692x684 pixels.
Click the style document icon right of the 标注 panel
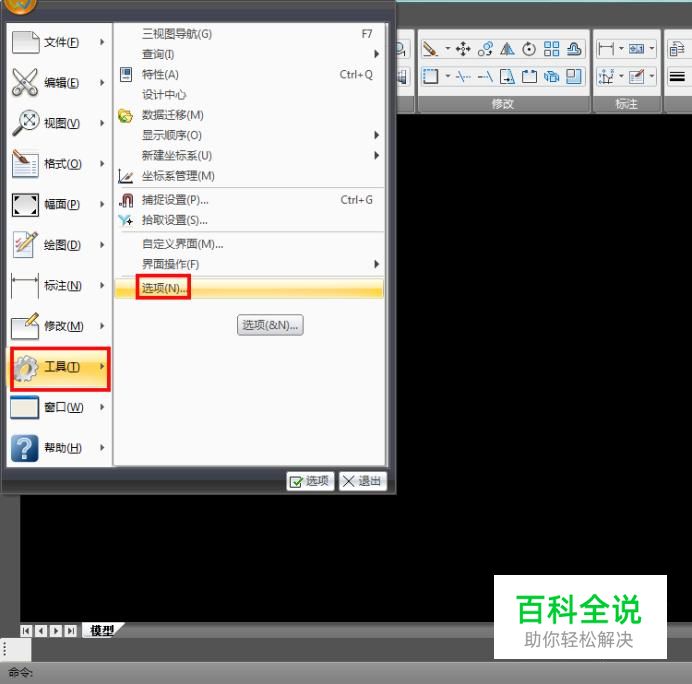[x=677, y=49]
